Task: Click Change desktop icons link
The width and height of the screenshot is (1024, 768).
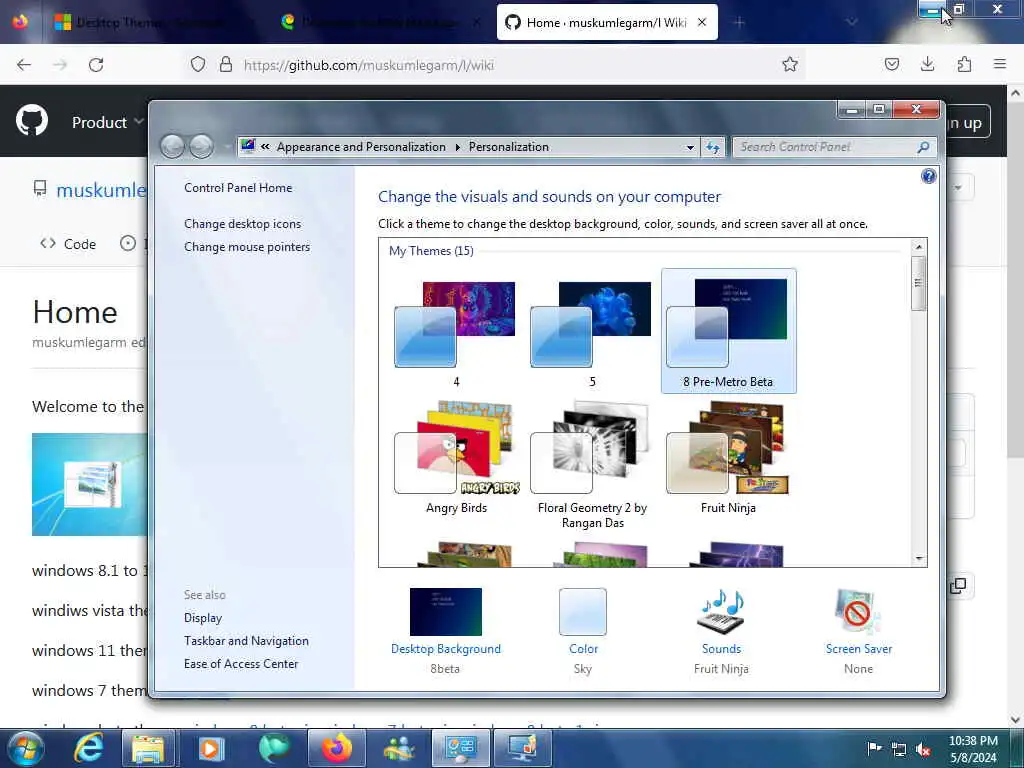Action: click(x=242, y=224)
